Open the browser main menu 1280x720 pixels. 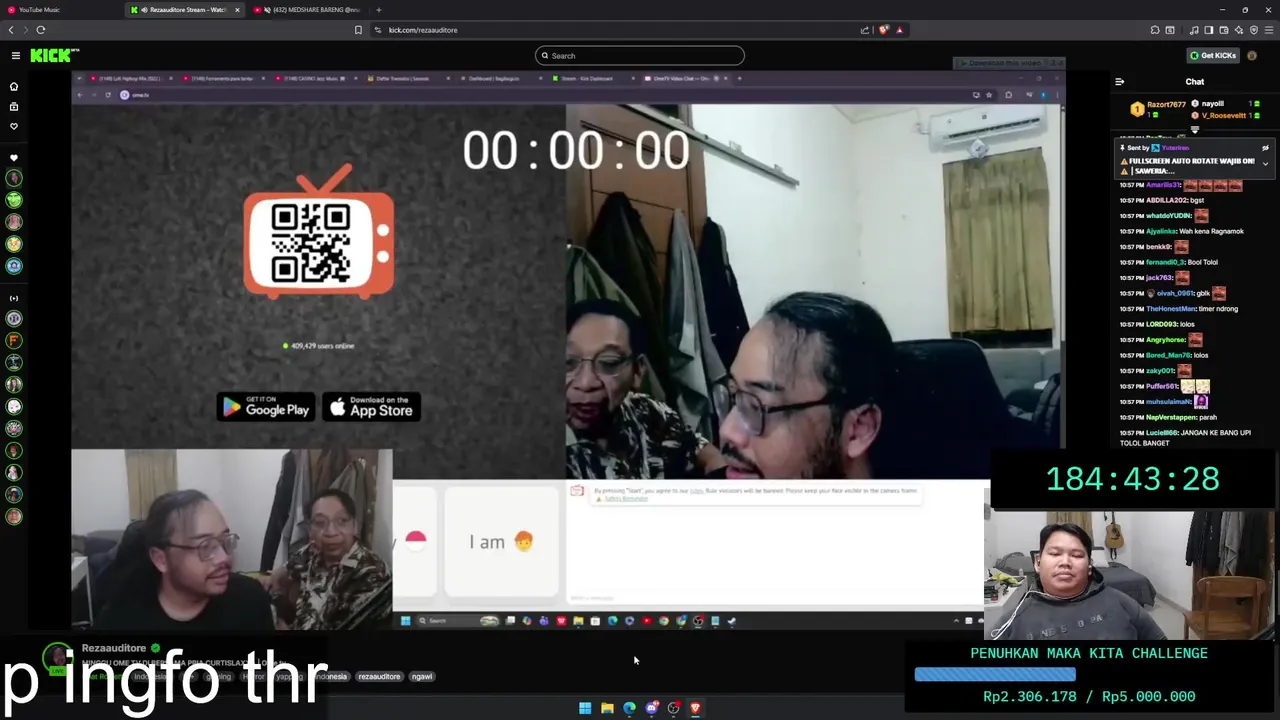[x=1268, y=30]
